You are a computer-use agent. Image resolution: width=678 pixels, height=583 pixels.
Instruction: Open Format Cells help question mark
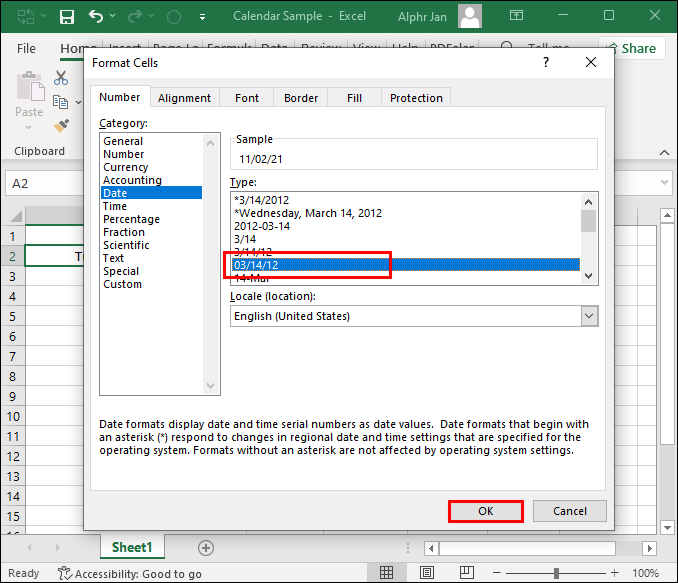coord(545,62)
